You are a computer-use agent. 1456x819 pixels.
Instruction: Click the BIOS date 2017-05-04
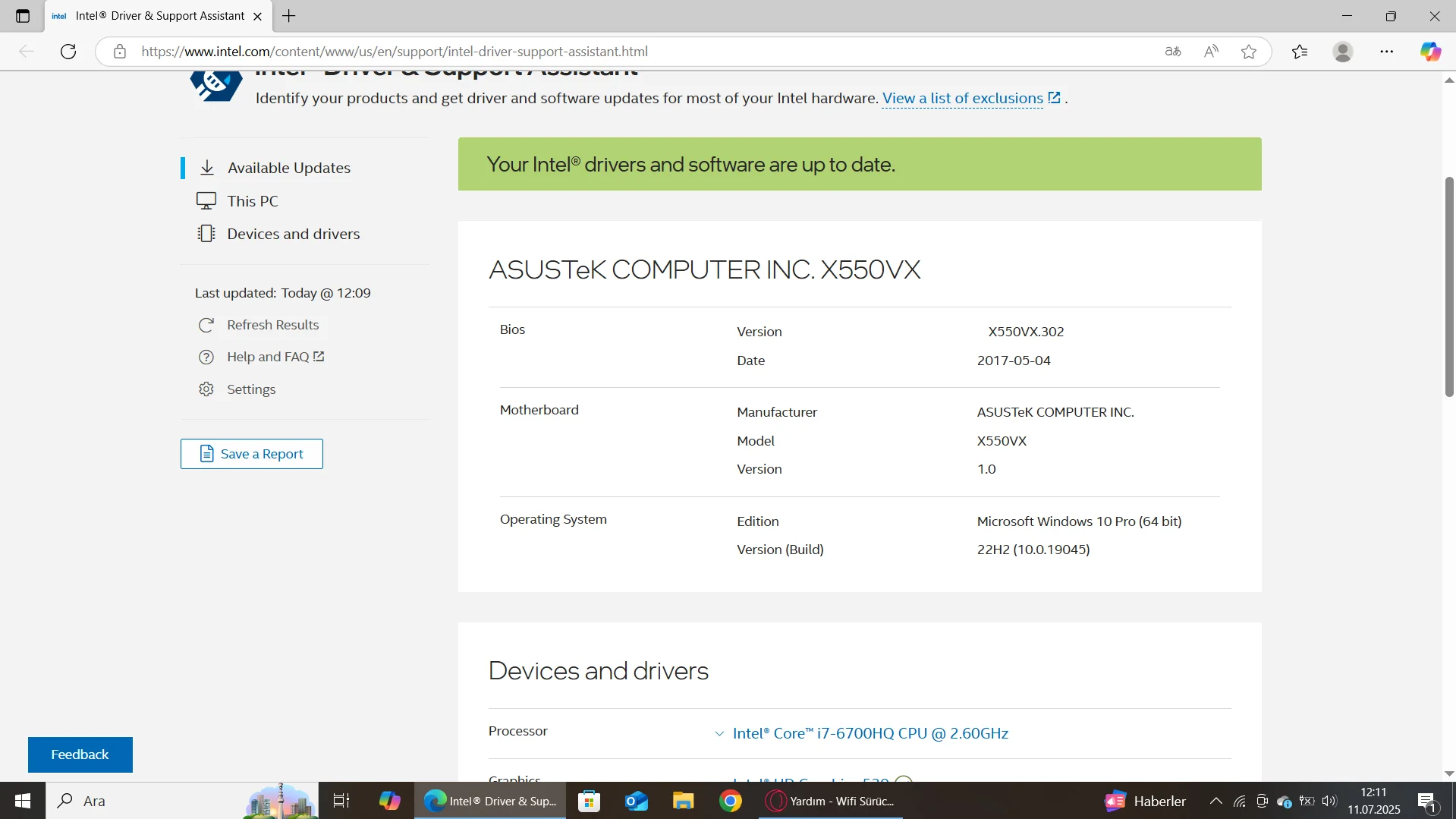(x=1014, y=361)
